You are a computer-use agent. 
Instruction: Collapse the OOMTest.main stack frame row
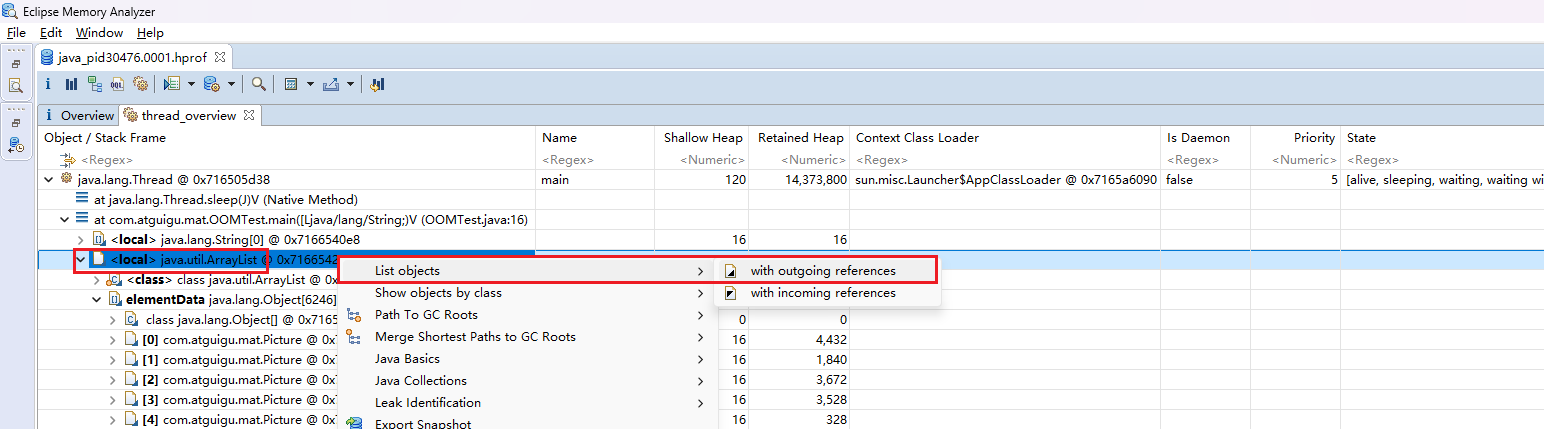pyautogui.click(x=66, y=219)
